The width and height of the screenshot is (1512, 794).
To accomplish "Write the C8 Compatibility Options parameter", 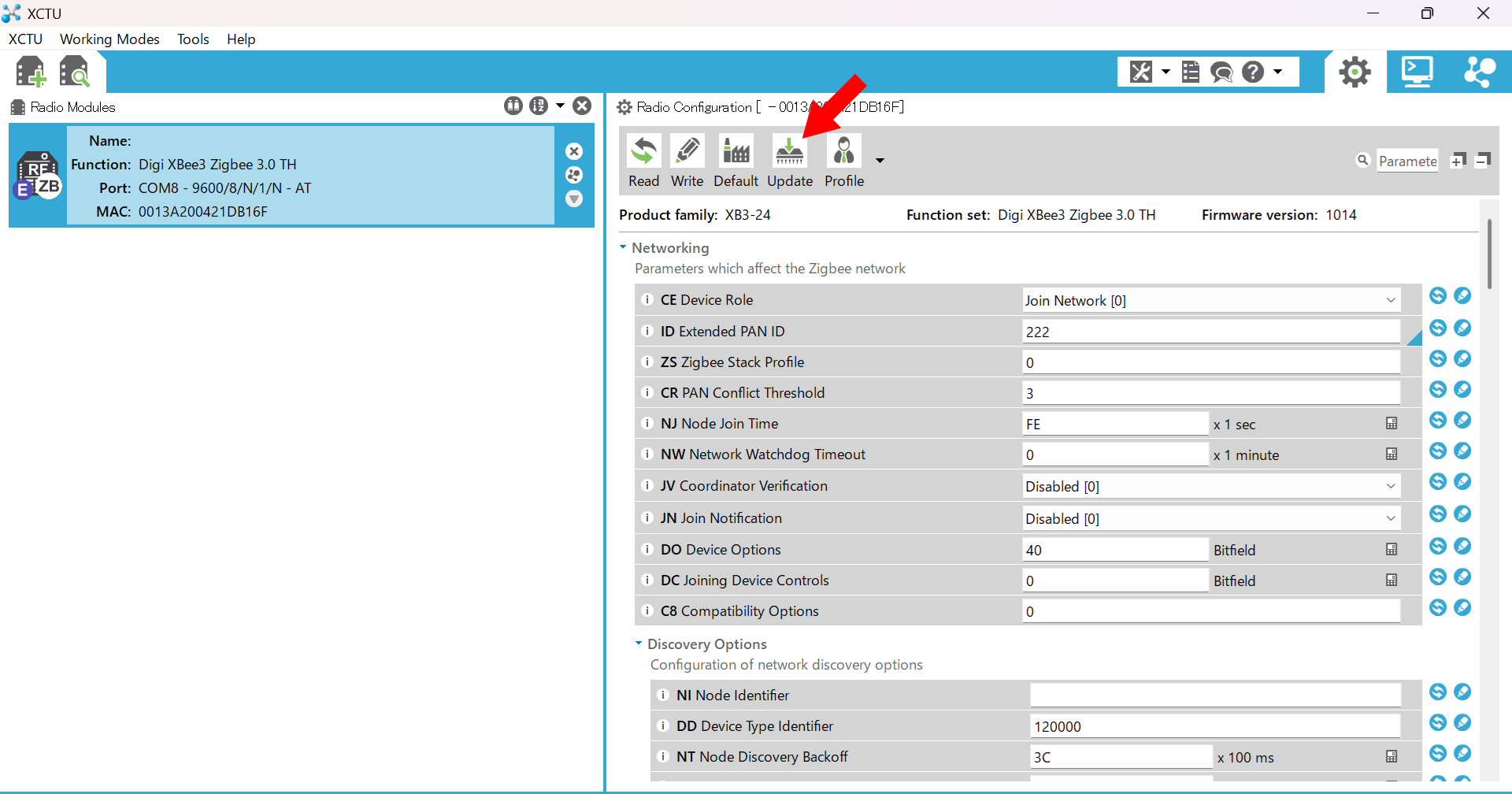I will click(1462, 607).
